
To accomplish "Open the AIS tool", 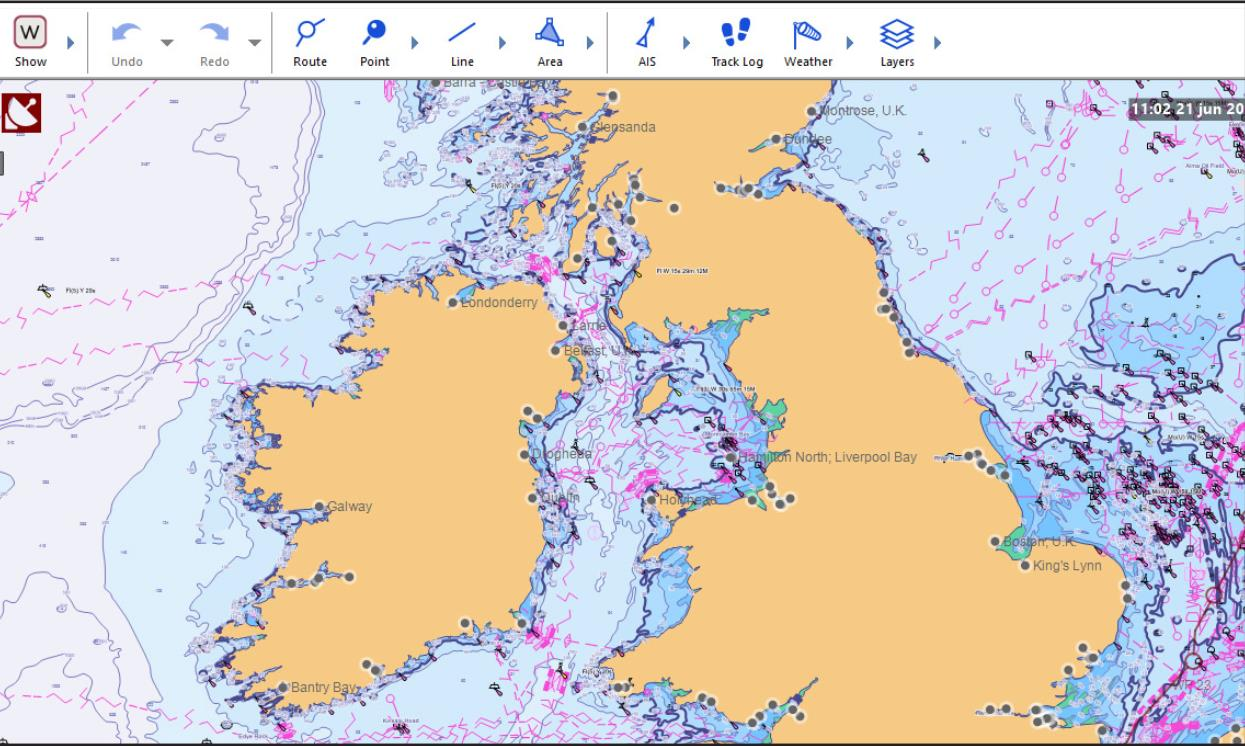I will tap(647, 41).
